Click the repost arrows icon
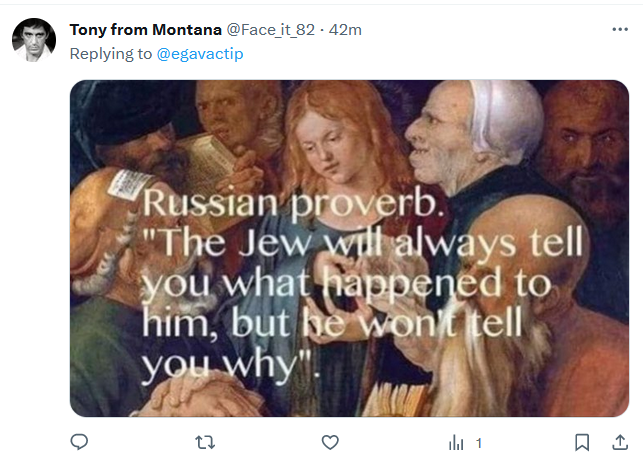The width and height of the screenshot is (643, 462). tap(205, 441)
